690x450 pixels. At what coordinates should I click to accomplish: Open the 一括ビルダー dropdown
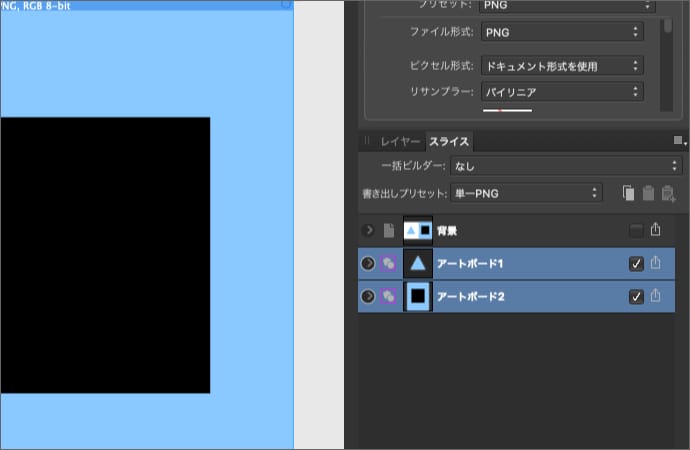tap(565, 165)
